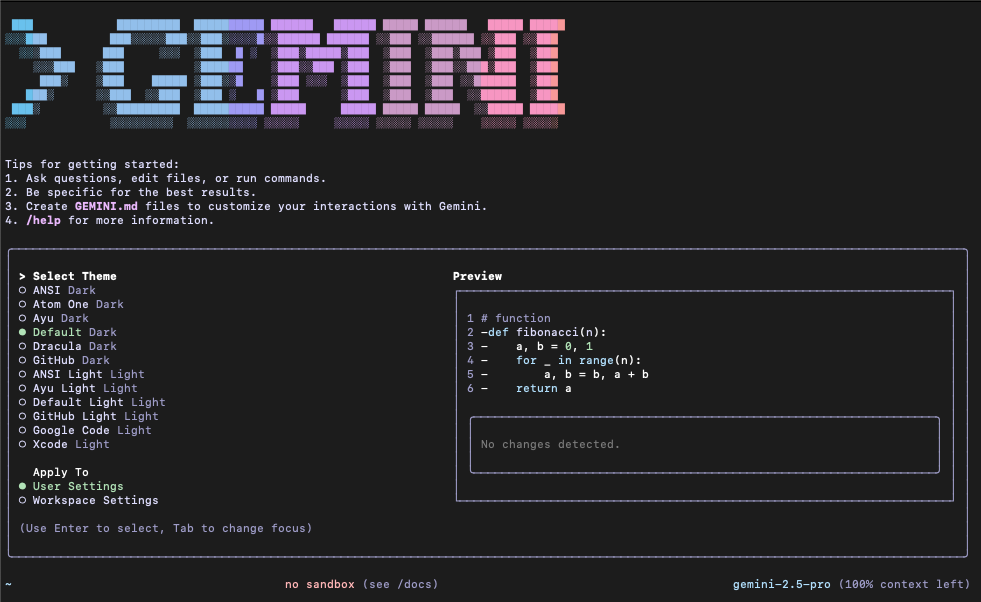Choose the Ayu Dark theme option
Viewport: 981px width, 602px height.
(x=54, y=318)
